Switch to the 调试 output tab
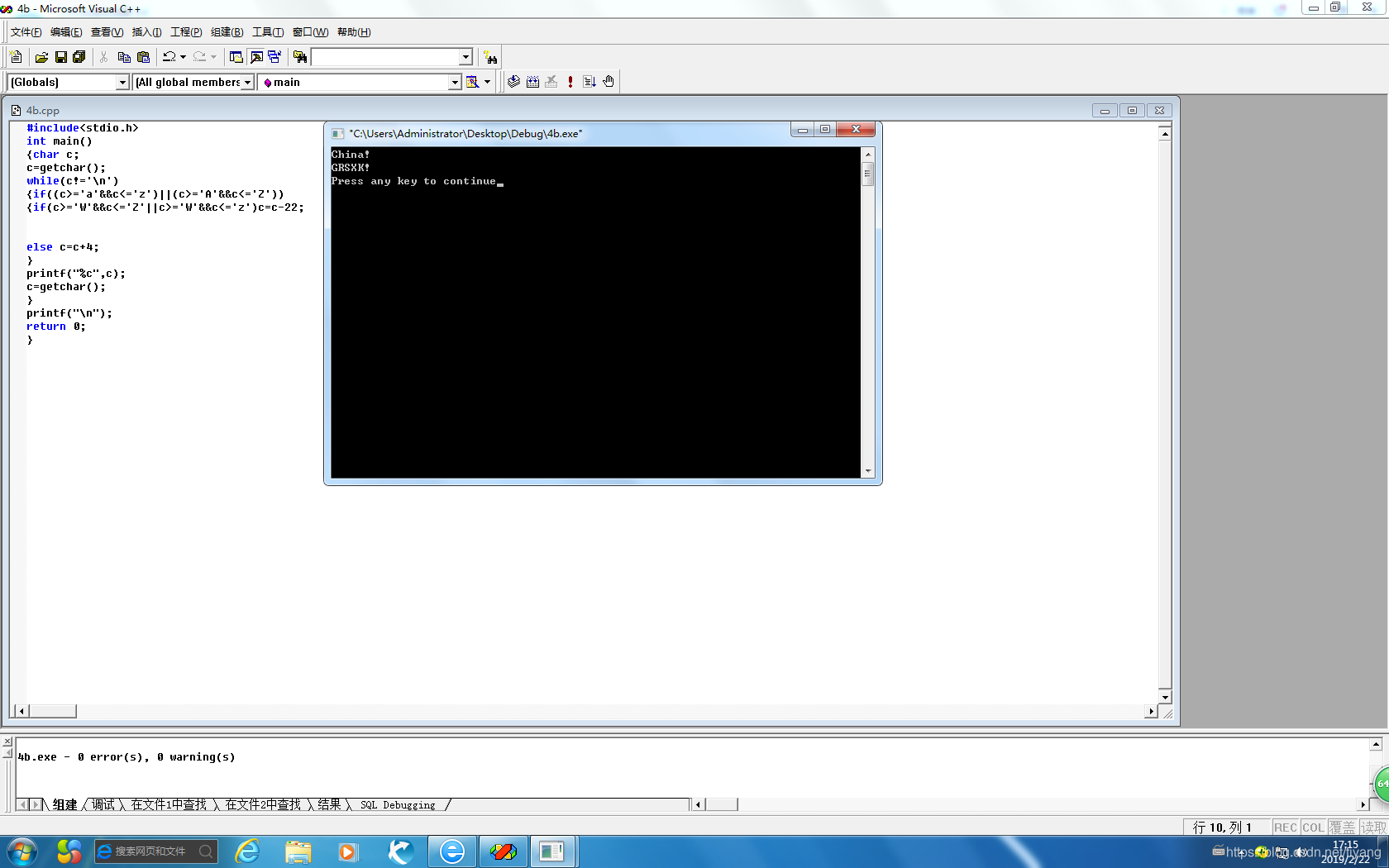This screenshot has width=1389, height=868. coord(103,804)
